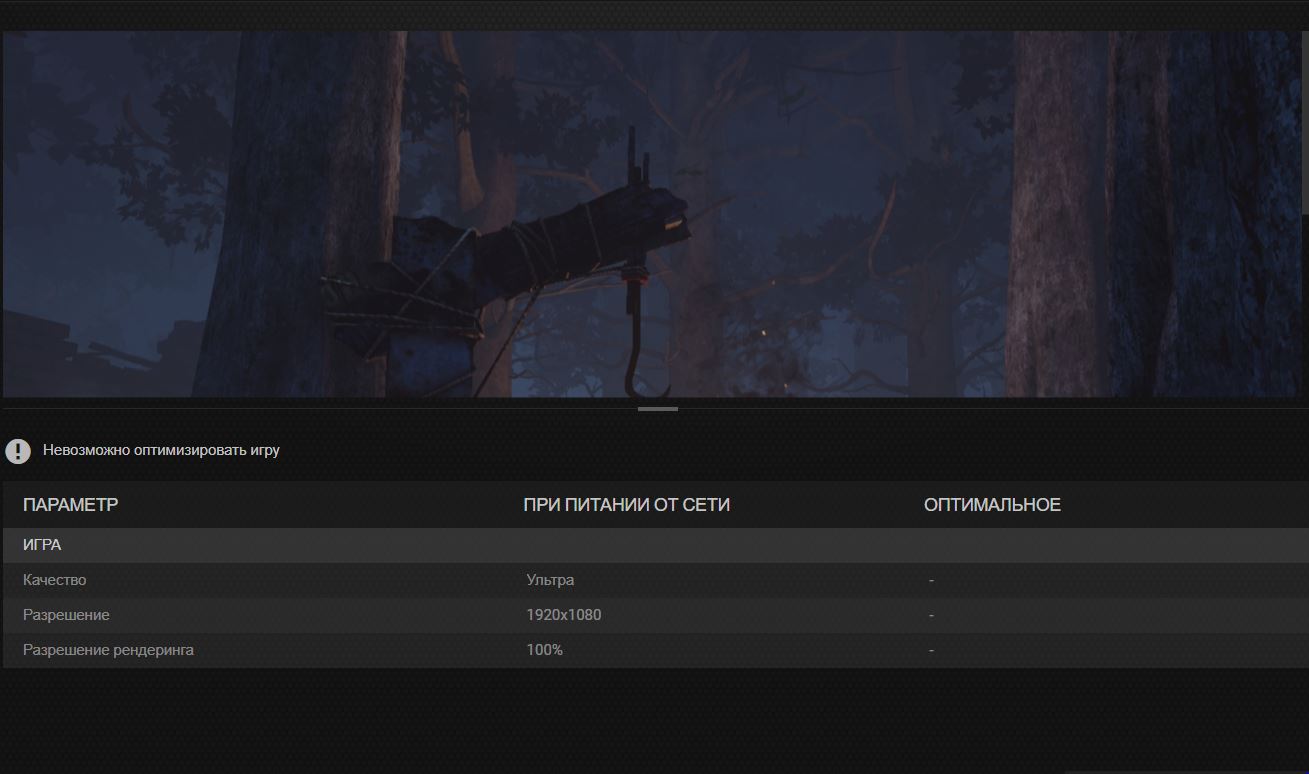Click the 'ПАРАМЕТР' column header
The image size is (1309, 774).
pyautogui.click(x=70, y=505)
